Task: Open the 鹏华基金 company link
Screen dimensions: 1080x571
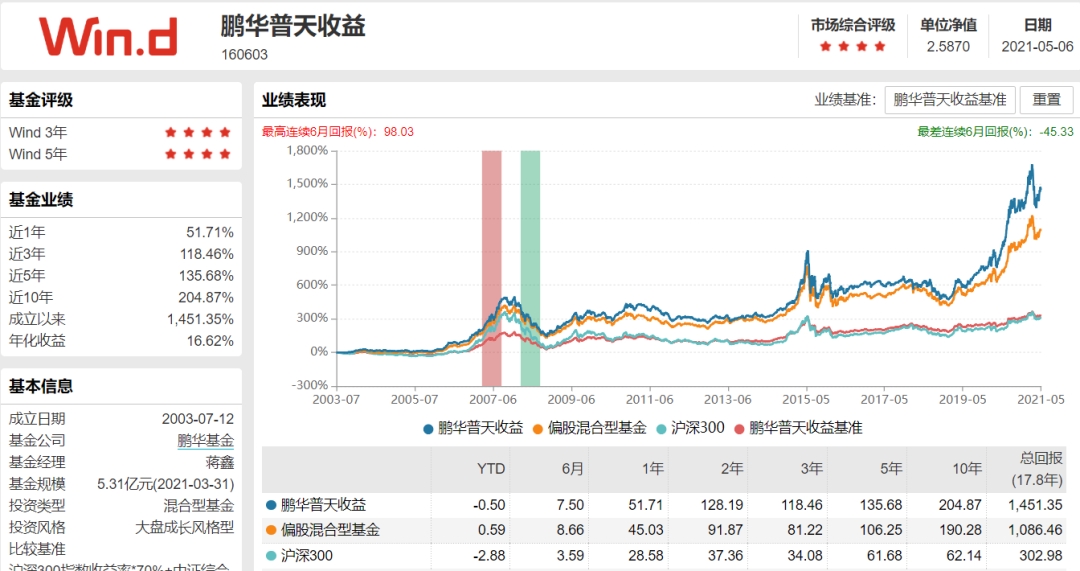Action: 205,441
